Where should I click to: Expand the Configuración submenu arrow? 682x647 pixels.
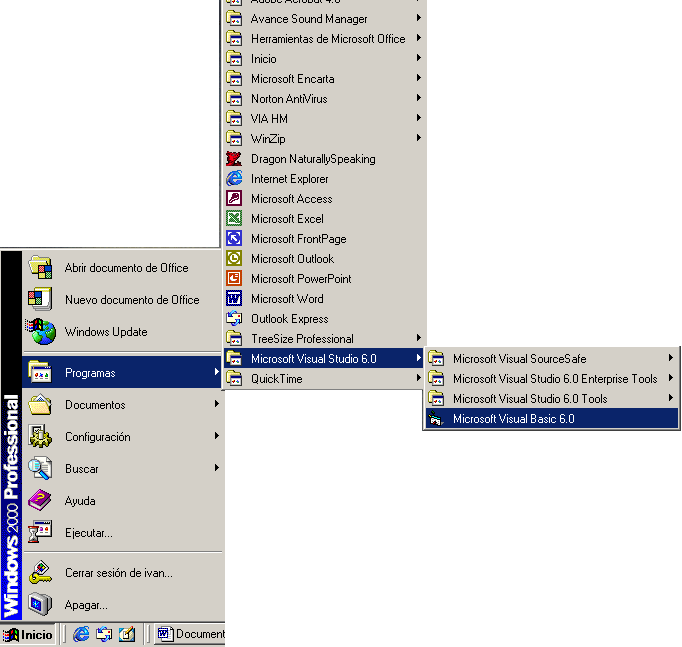coord(217,436)
